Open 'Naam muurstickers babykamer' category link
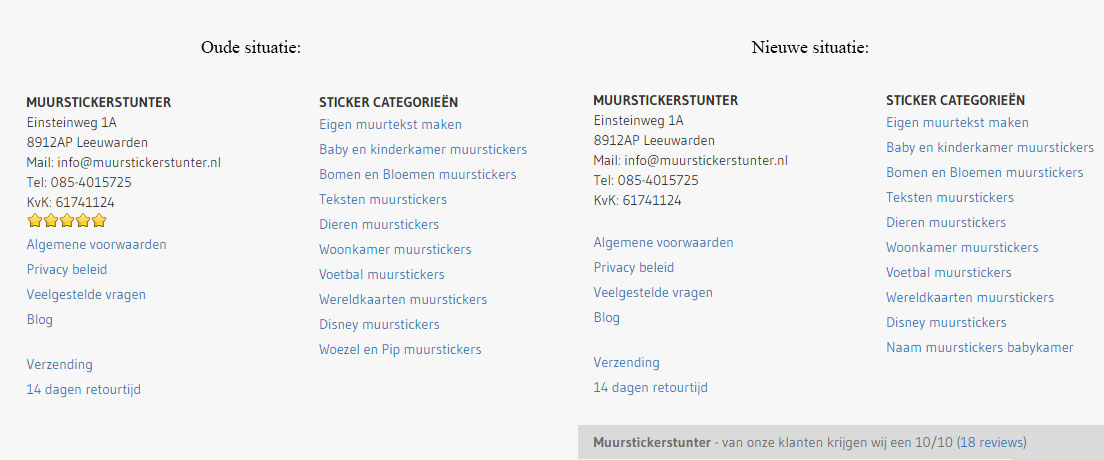1104x460 pixels. (x=979, y=348)
